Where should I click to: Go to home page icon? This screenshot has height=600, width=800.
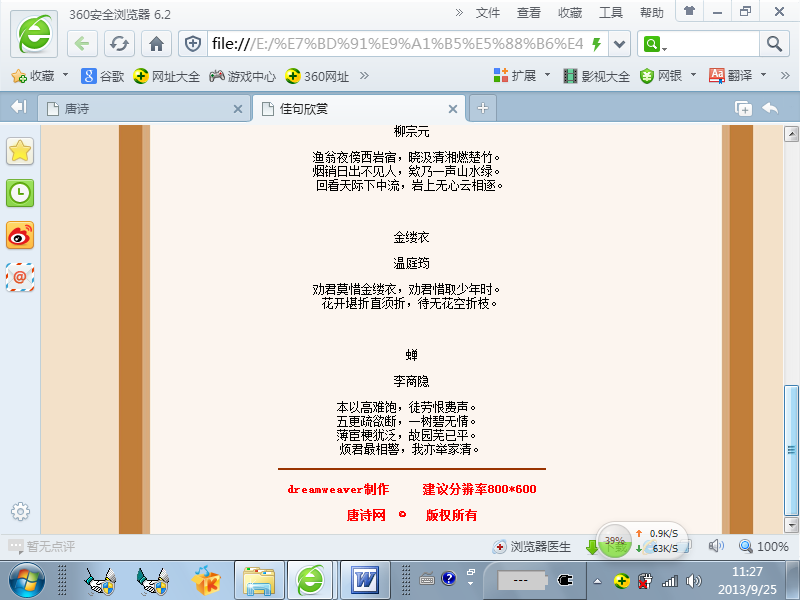click(156, 44)
